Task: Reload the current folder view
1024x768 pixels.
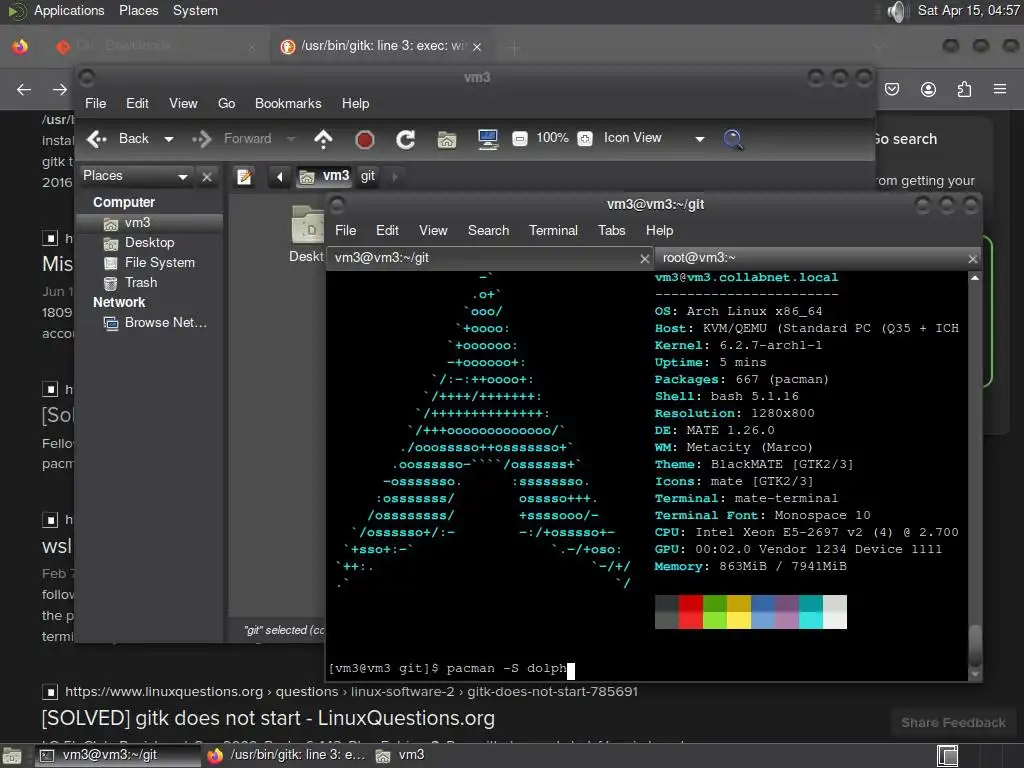Action: tap(406, 139)
